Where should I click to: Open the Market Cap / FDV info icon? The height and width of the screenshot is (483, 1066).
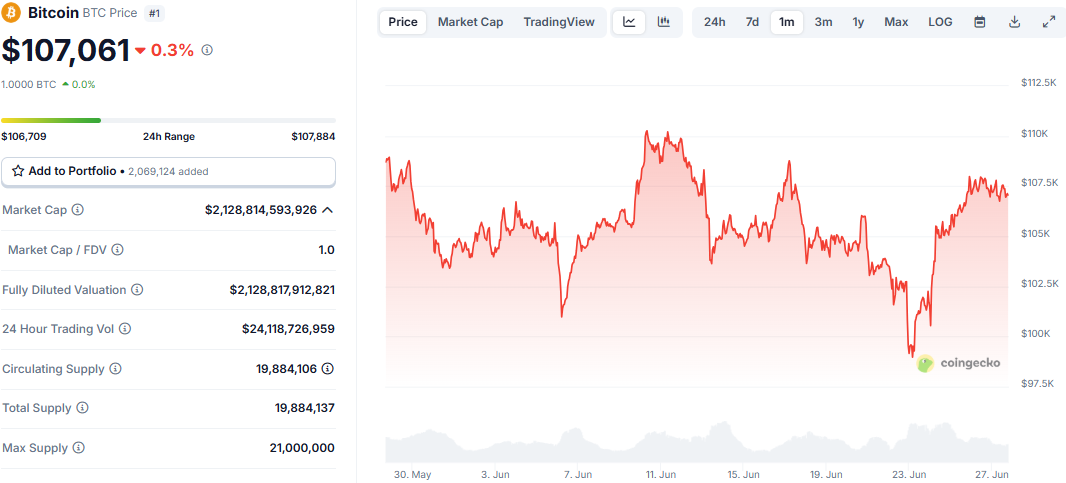(x=118, y=250)
